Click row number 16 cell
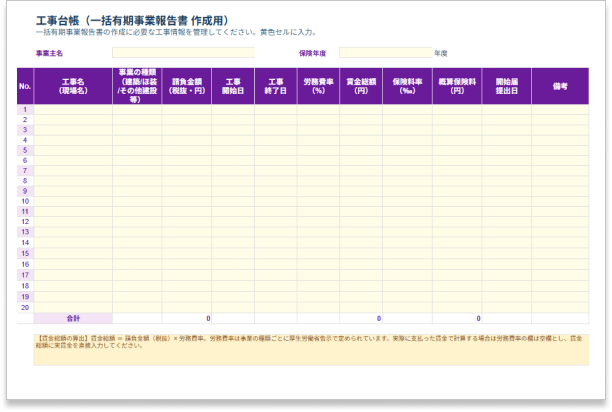Viewport: 612px width, 412px height. (x=25, y=264)
